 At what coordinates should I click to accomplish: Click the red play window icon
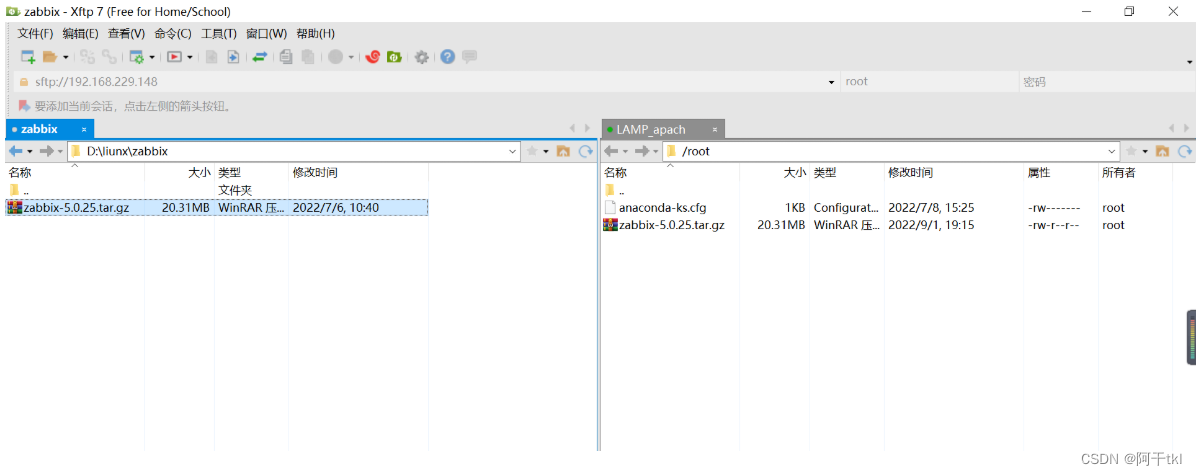tap(175, 57)
